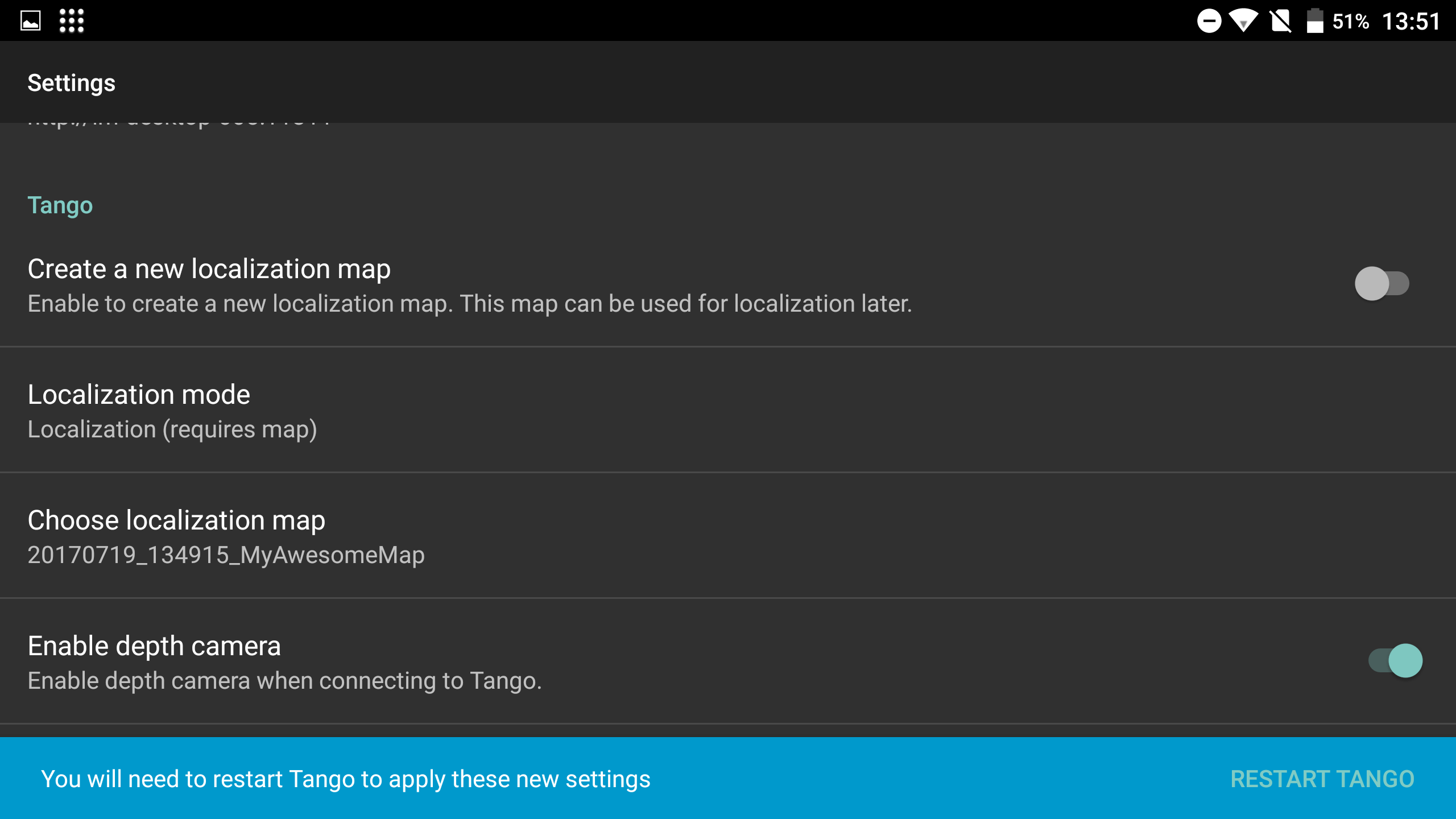Tap the battery status icon
1456x819 pixels.
pos(1314,21)
